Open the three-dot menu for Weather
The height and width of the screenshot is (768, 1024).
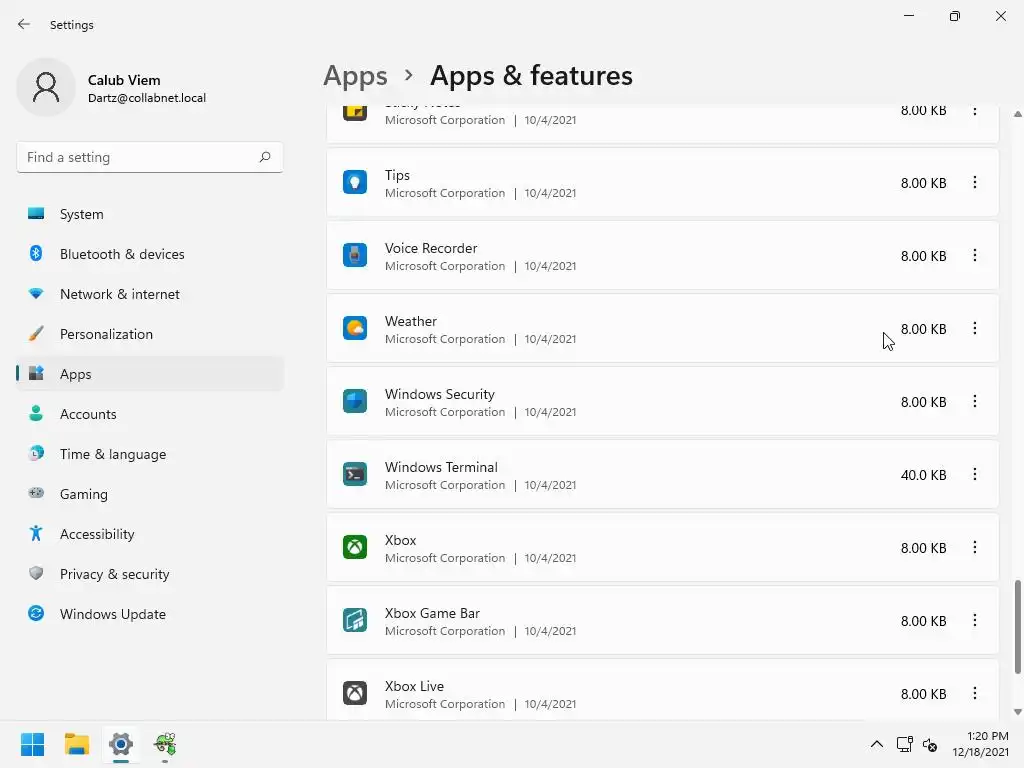(x=975, y=329)
